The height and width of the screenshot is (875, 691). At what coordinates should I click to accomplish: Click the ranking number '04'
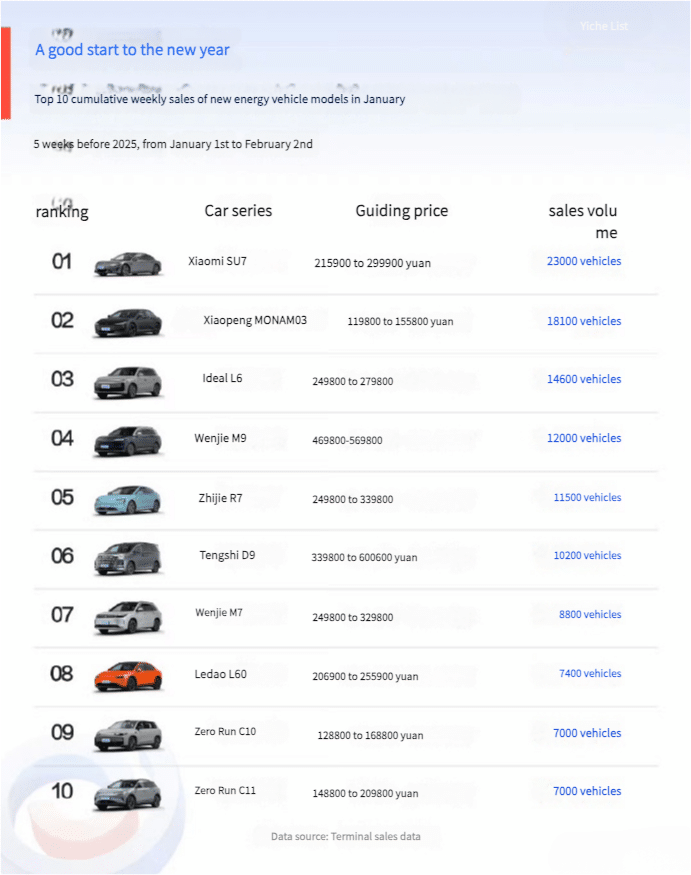[x=62, y=439]
